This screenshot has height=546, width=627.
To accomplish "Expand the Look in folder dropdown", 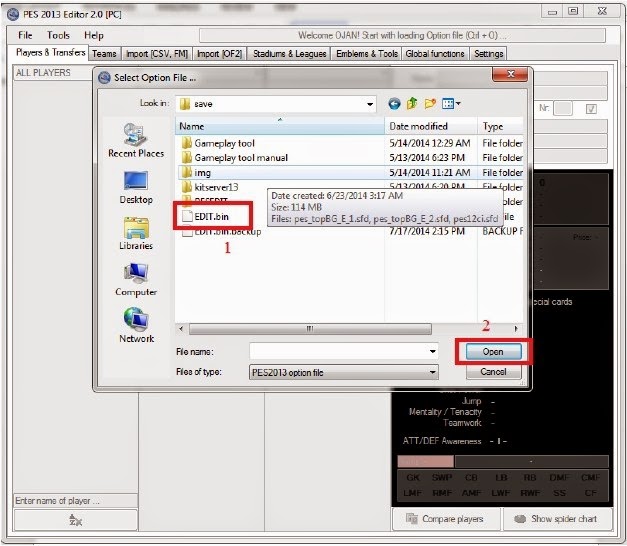I will pos(370,104).
